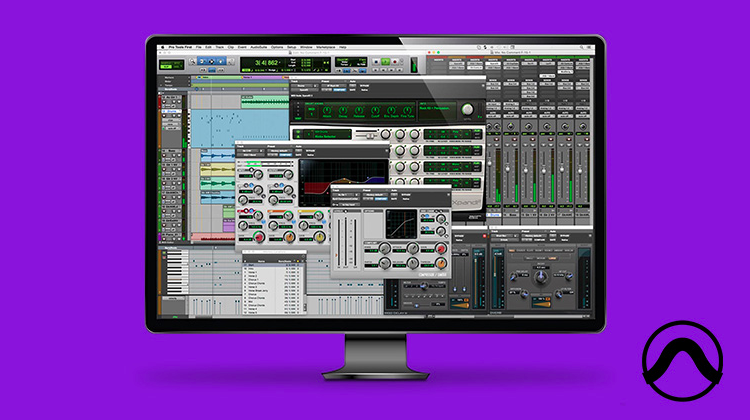Open the preset dropdown in EQ plugin window
Viewport: 750px width, 420px height.
[x=280, y=151]
